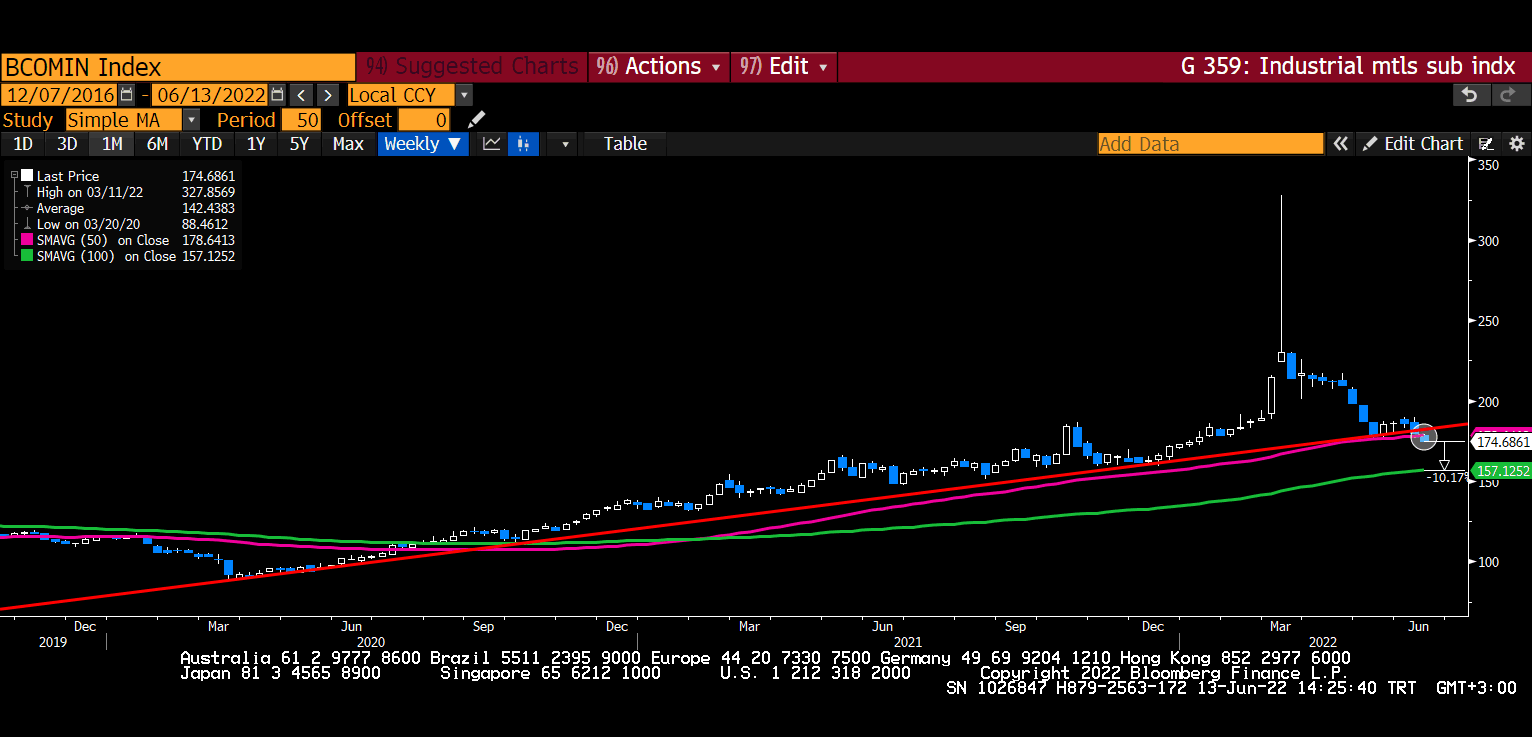Select the 1D range tab
This screenshot has width=1532, height=737.
[22, 144]
